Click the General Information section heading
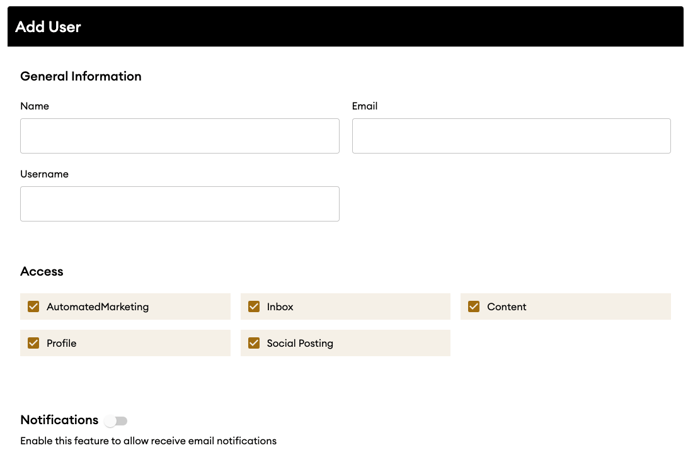The height and width of the screenshot is (455, 688). point(81,76)
